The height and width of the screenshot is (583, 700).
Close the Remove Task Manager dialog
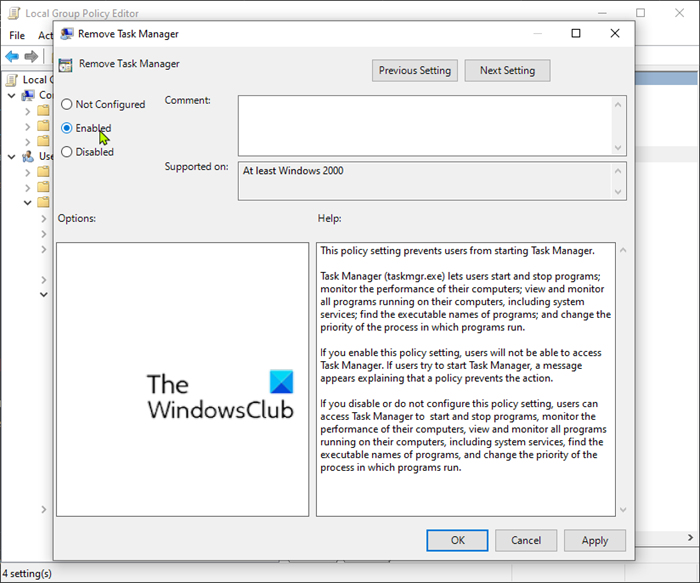click(615, 33)
